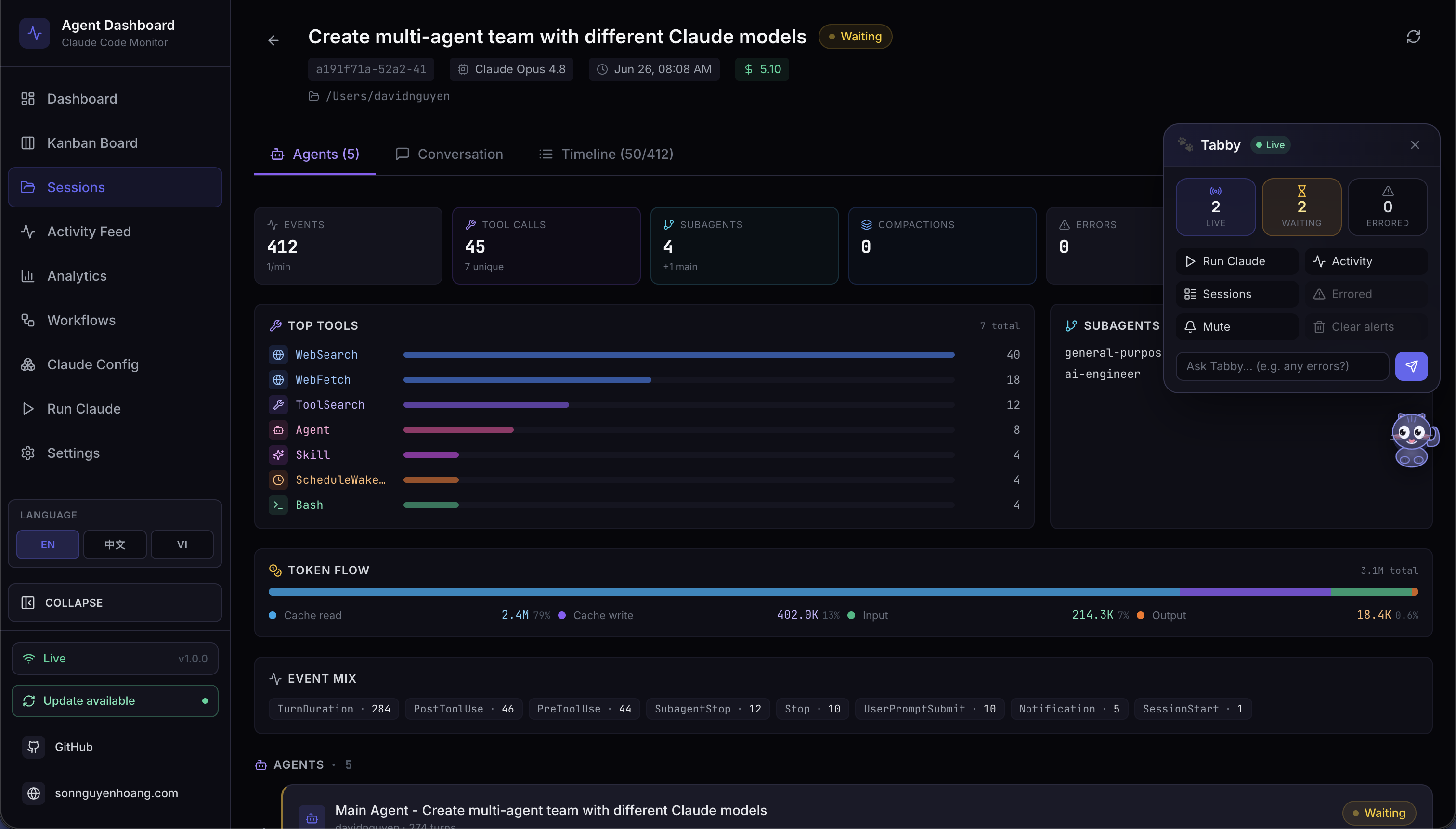The height and width of the screenshot is (829, 1456).
Task: Select VI language
Action: pyautogui.click(x=182, y=545)
